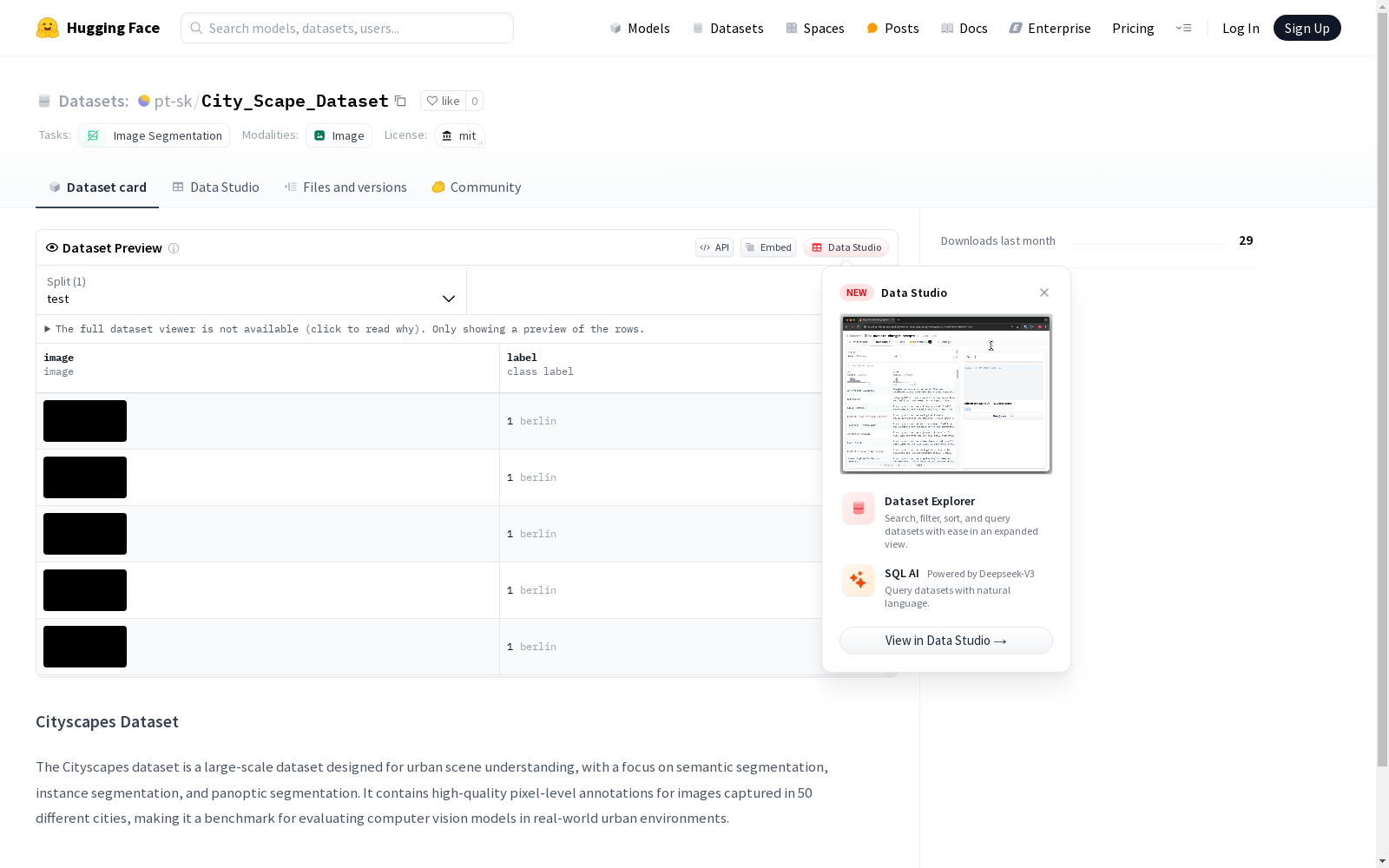The height and width of the screenshot is (868, 1389).
Task: Click the Data Studio button in preview header
Action: tap(846, 247)
